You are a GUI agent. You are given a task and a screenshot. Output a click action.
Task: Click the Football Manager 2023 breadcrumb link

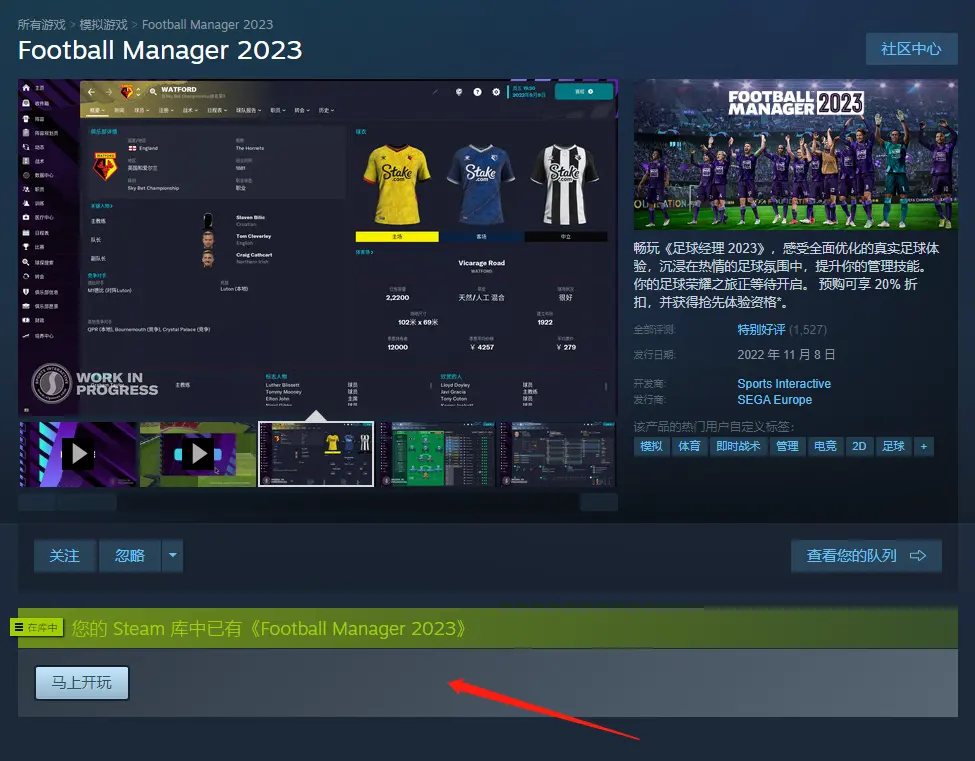(x=207, y=25)
